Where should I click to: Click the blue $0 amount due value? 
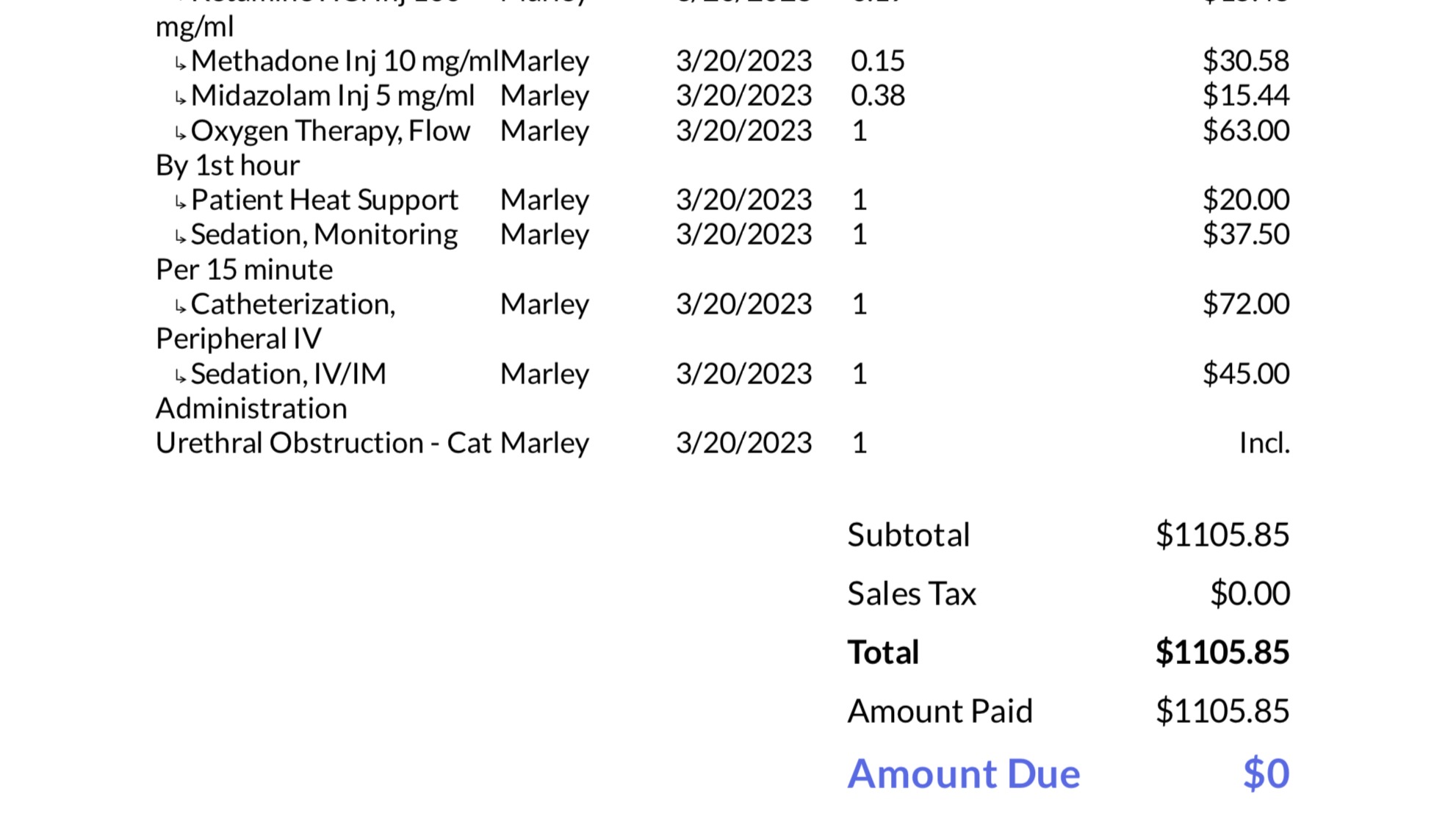click(1266, 774)
